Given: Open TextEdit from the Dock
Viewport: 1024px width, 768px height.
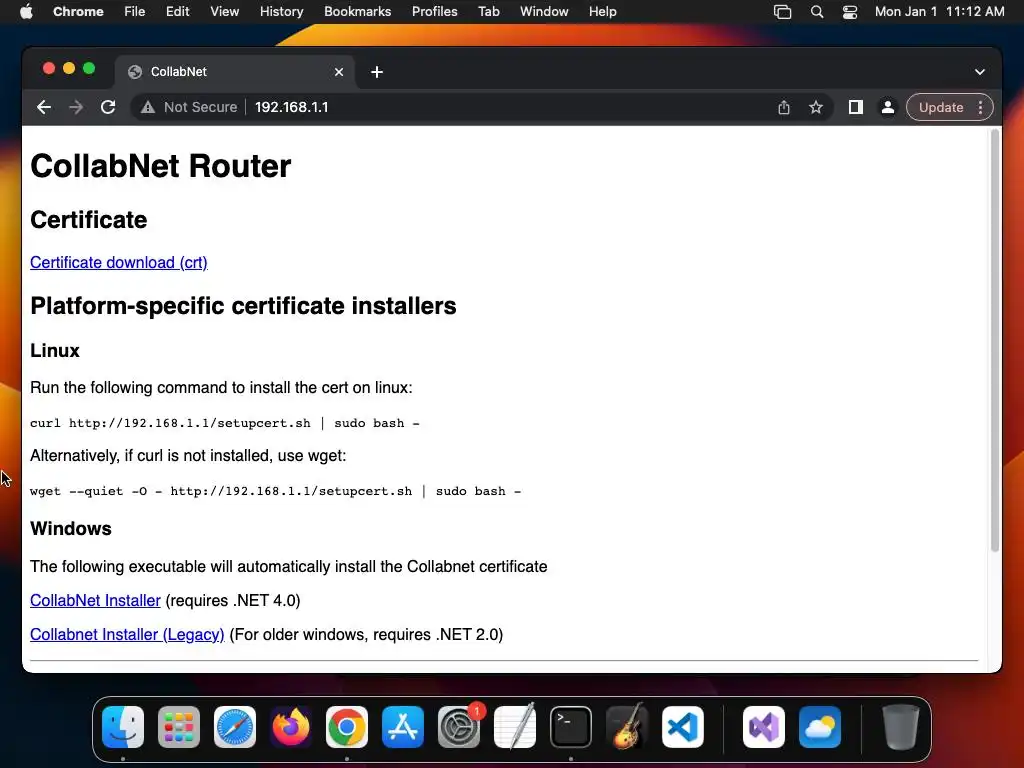Looking at the screenshot, I should (x=515, y=727).
